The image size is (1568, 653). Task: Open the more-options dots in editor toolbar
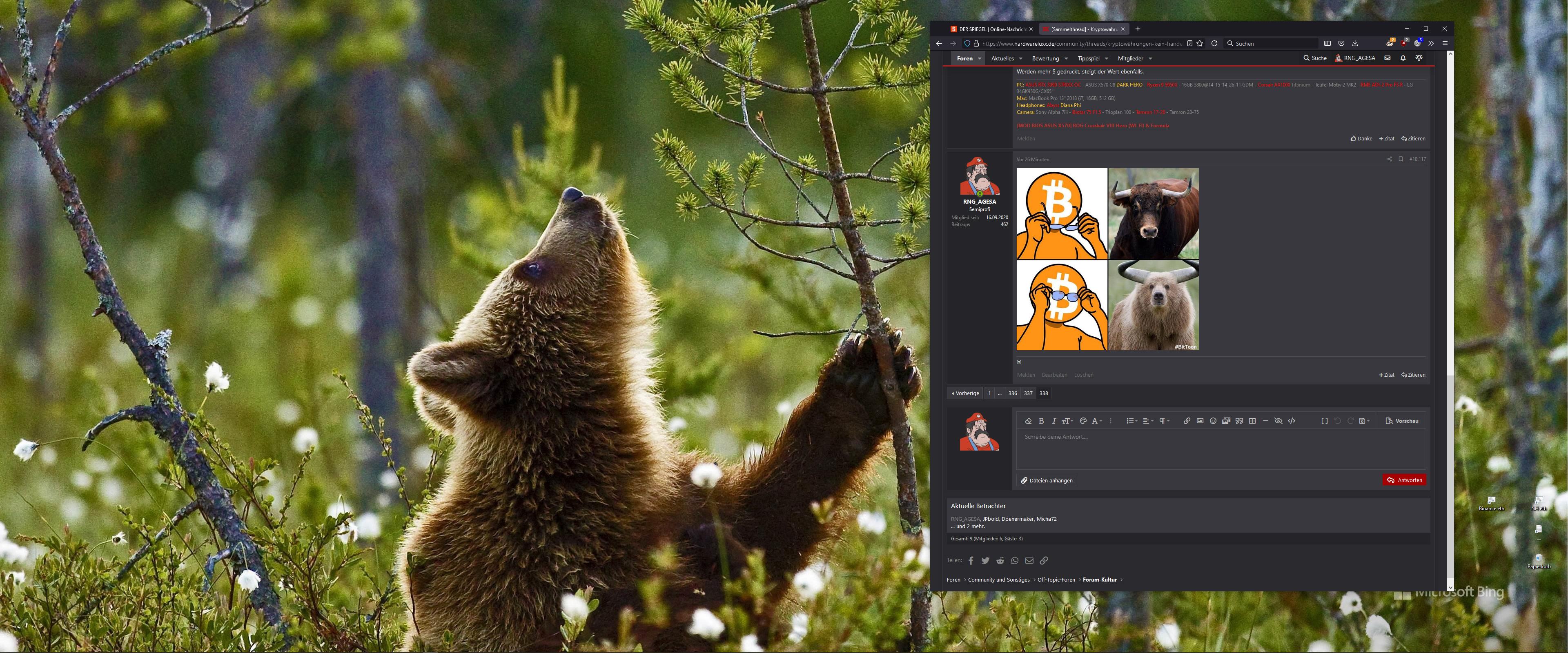pos(1110,420)
